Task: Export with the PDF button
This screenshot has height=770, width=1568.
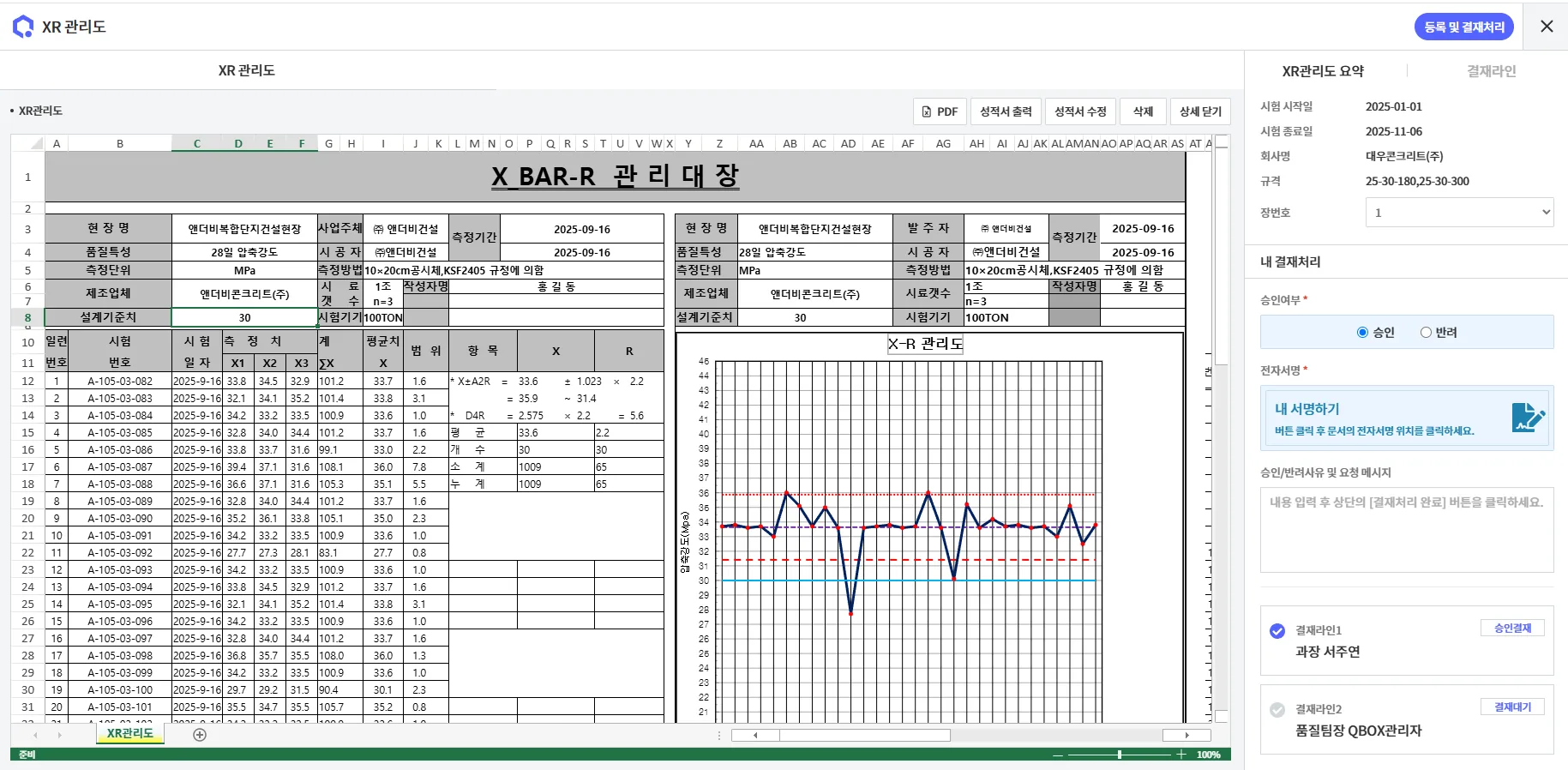Action: pyautogui.click(x=940, y=111)
